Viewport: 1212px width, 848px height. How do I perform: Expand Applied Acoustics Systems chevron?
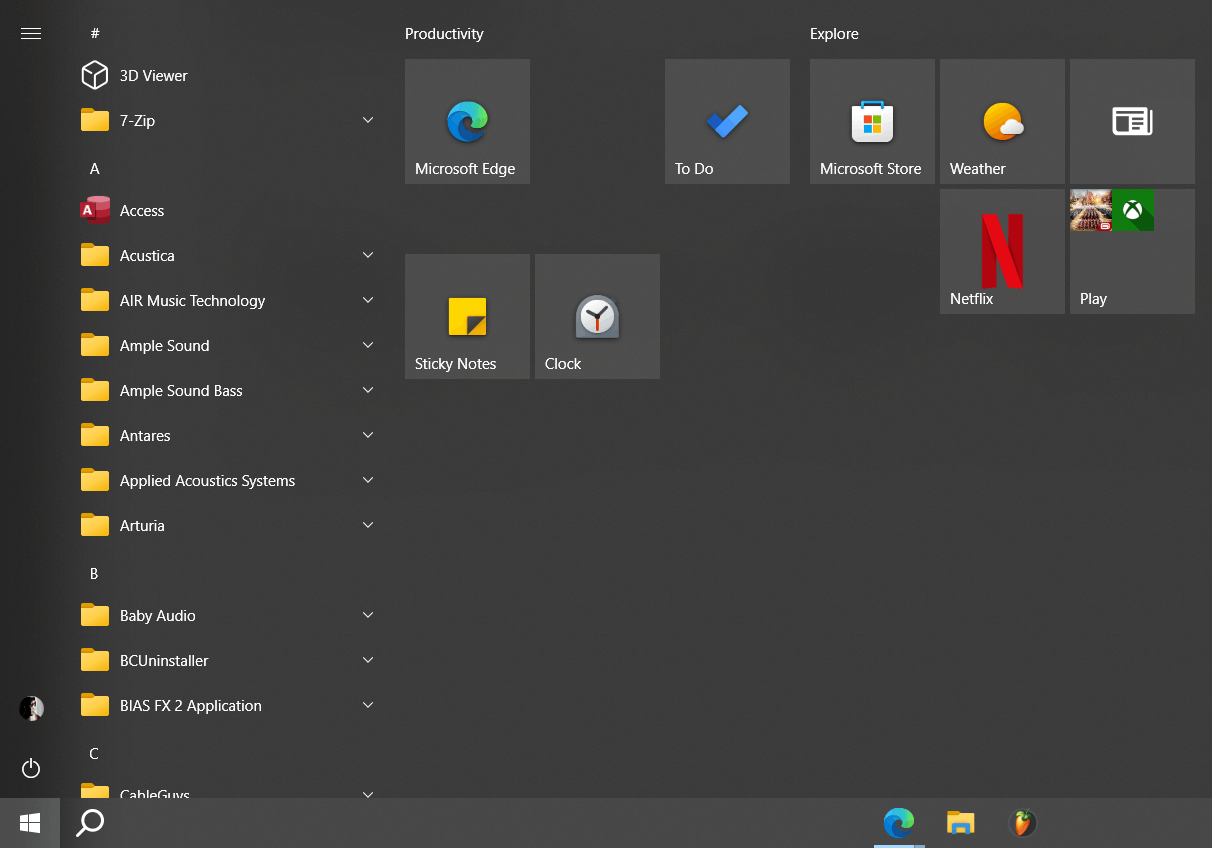coord(368,480)
